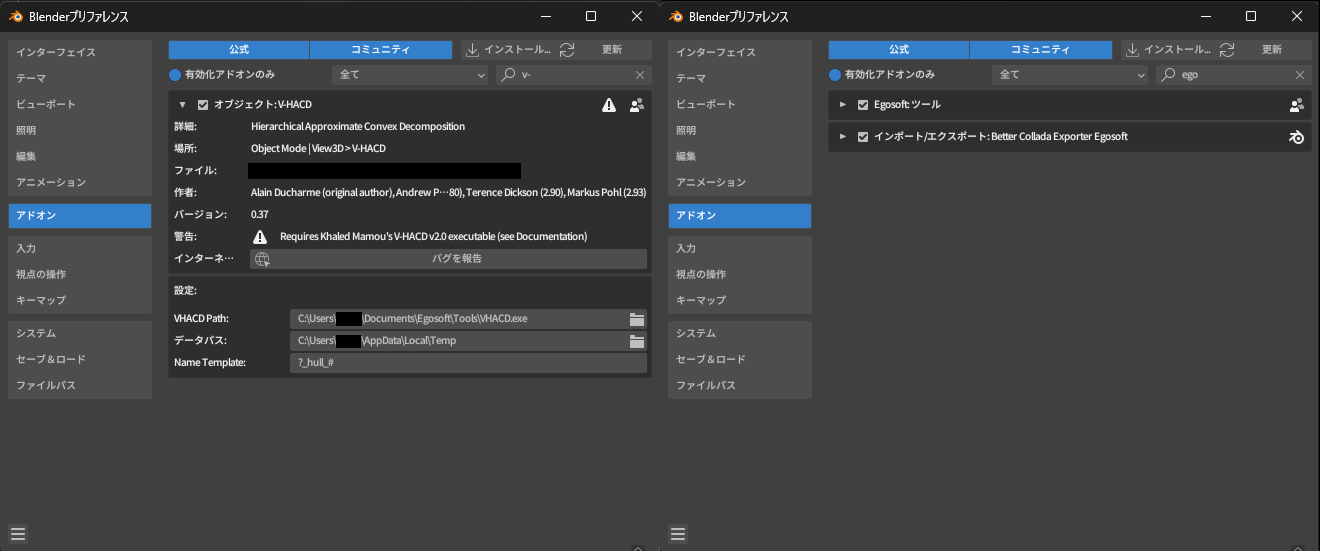
Task: Click the folder icon beside データパス field
Action: coord(636,341)
